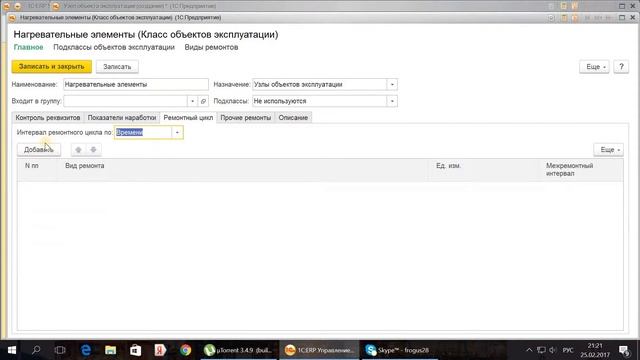
Task: Open the Action Center notifications
Action: pos(624,350)
